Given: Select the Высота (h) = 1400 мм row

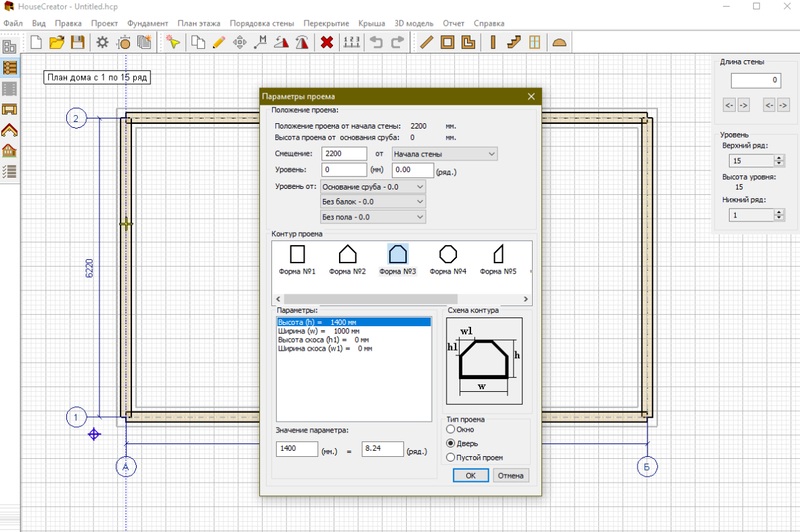Looking at the screenshot, I should point(354,322).
